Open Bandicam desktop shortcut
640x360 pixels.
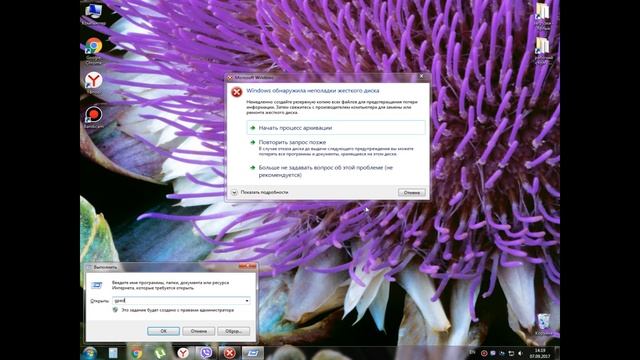(x=93, y=117)
